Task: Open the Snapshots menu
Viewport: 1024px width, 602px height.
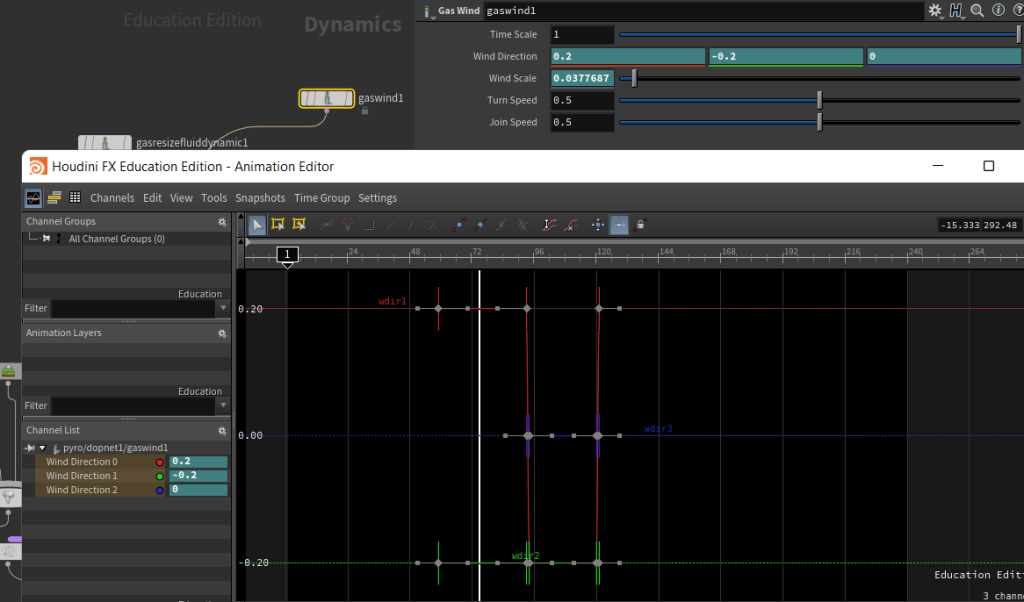Action: pos(260,198)
